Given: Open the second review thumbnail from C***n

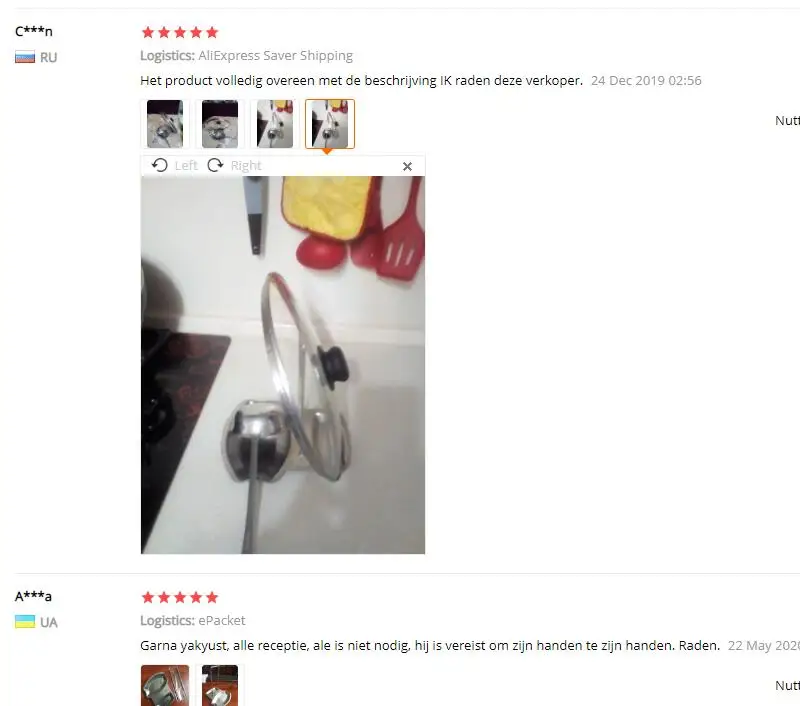Looking at the screenshot, I should tap(220, 124).
